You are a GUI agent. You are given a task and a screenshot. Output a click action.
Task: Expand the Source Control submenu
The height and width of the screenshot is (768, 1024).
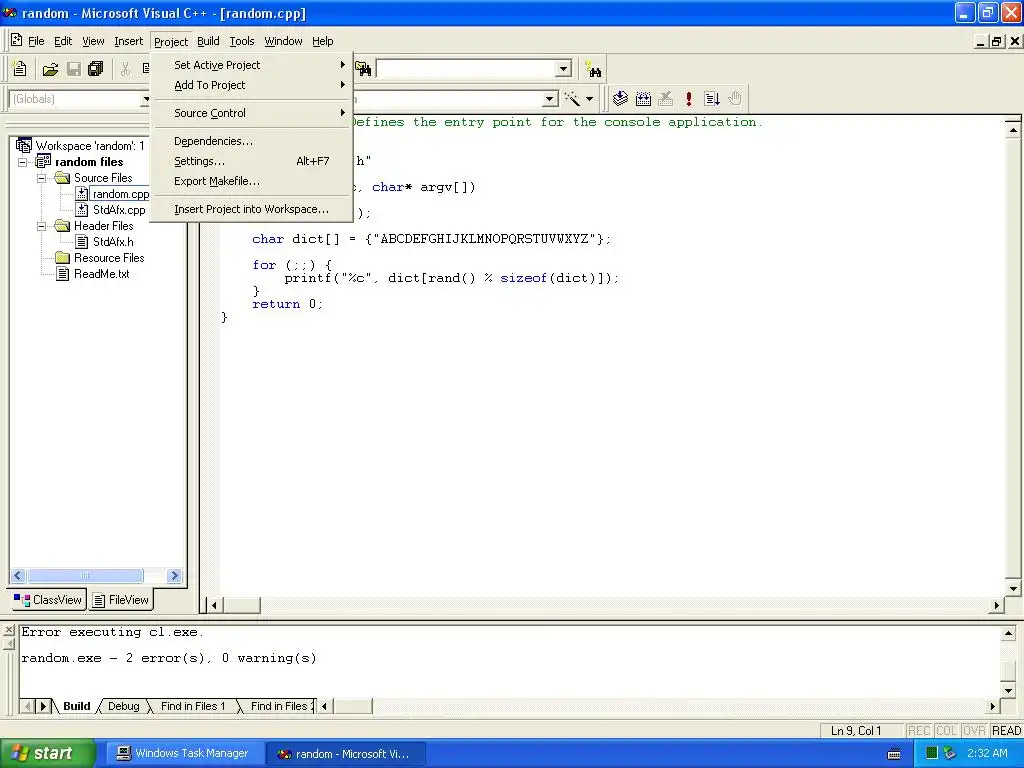click(x=251, y=113)
